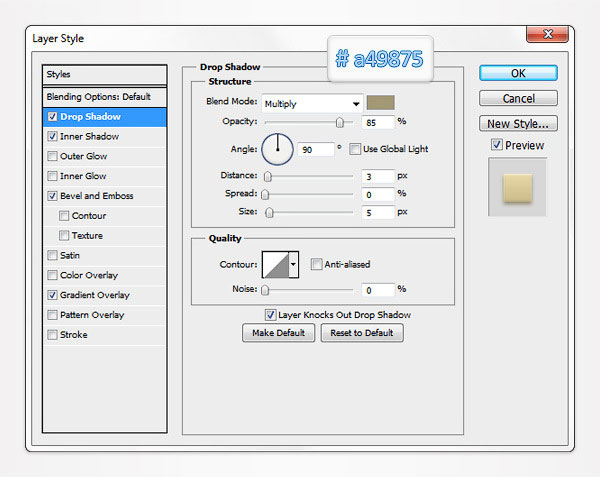Screen dimensions: 600x477
Task: Select the Styles list header
Action: coord(104,75)
